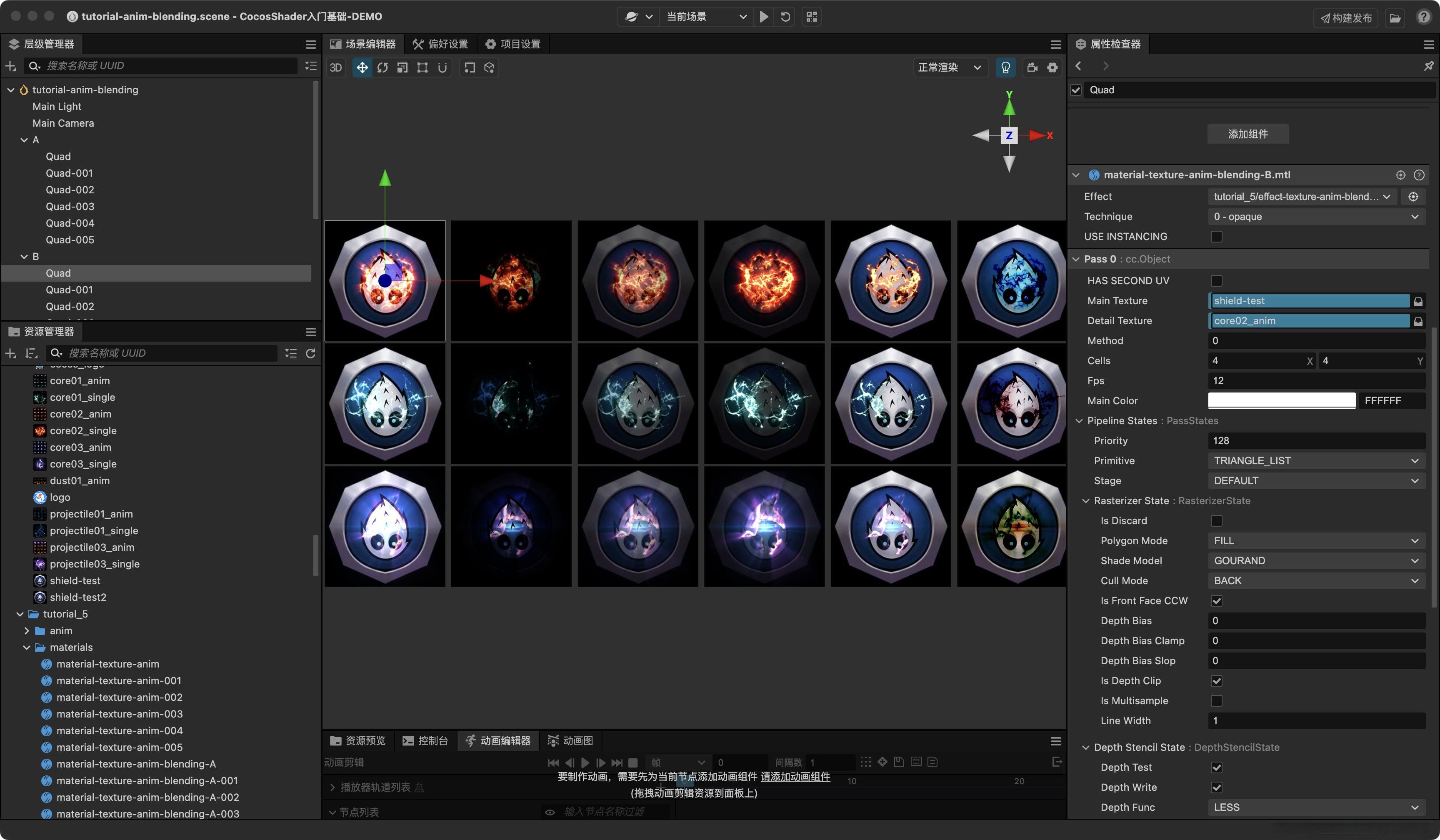Select the scale gizmo tool
The width and height of the screenshot is (1440, 840).
click(402, 67)
